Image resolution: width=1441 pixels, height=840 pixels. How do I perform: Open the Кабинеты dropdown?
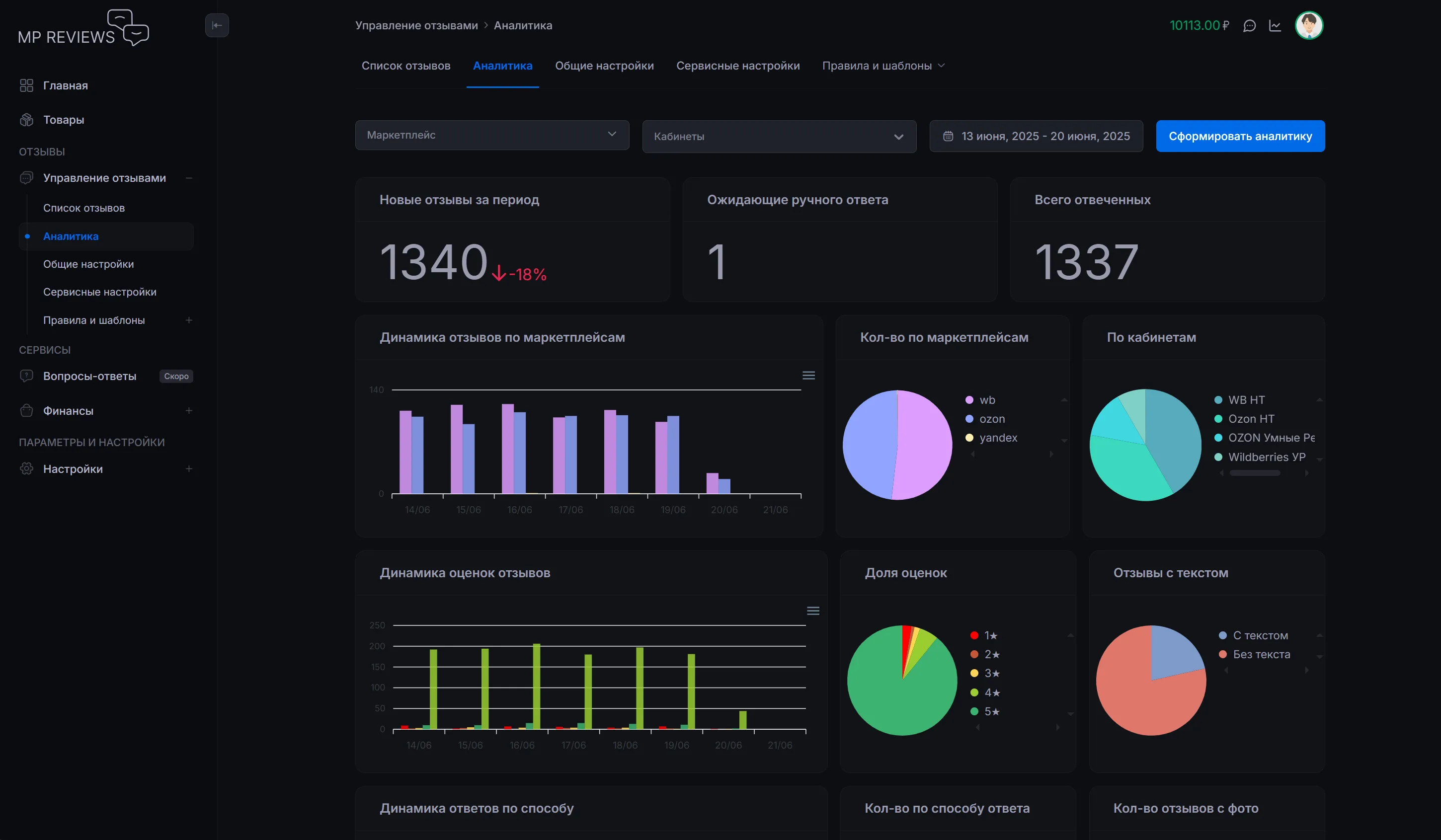coord(779,136)
